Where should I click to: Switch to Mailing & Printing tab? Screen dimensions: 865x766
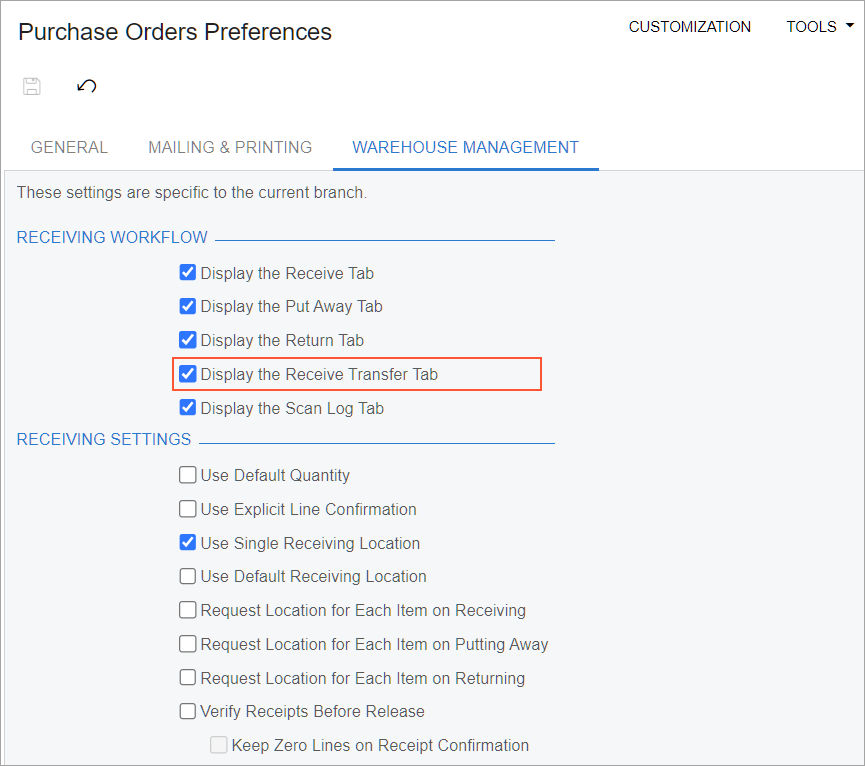point(230,147)
